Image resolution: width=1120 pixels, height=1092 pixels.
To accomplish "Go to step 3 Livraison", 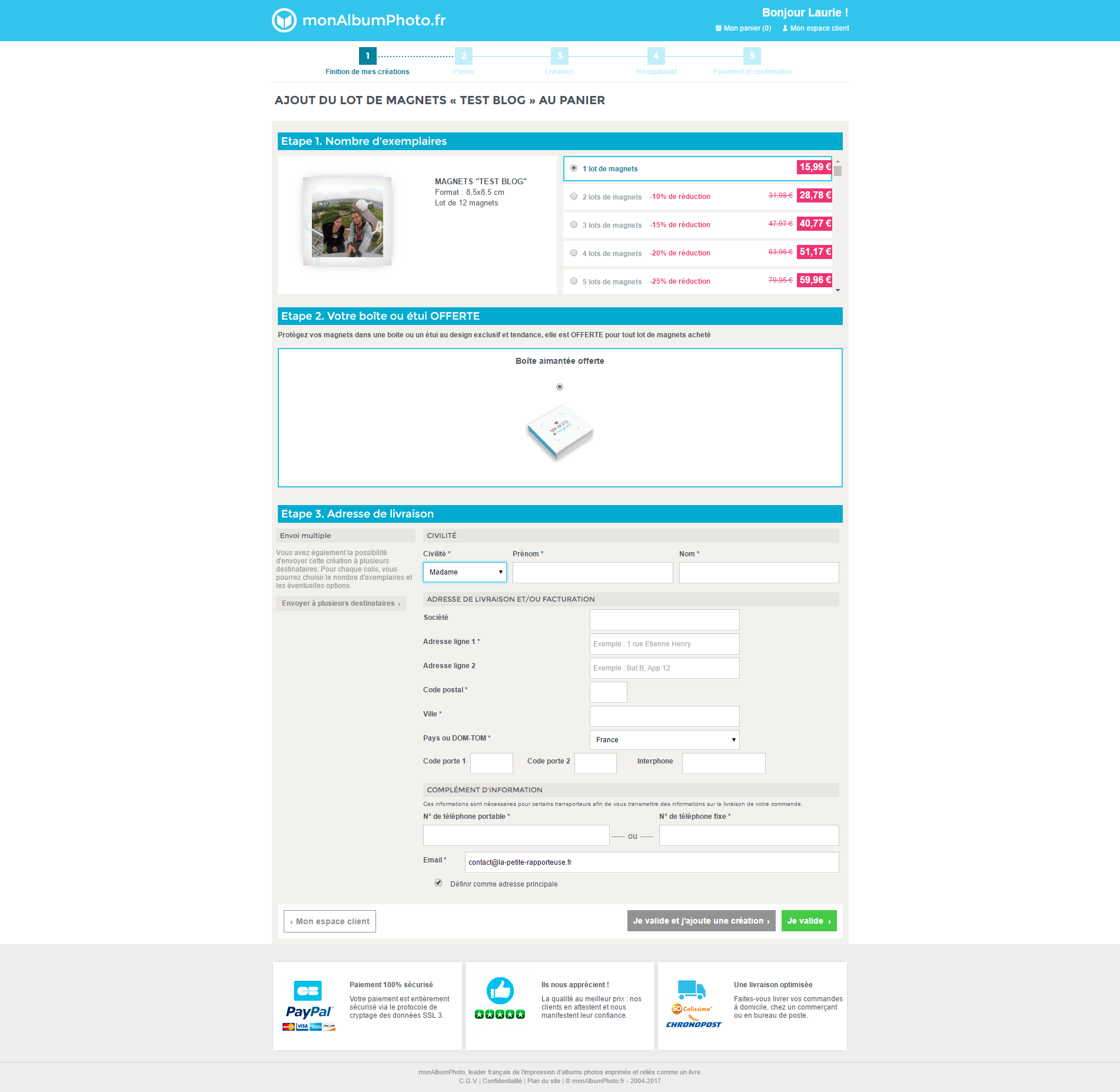I will click(x=559, y=57).
